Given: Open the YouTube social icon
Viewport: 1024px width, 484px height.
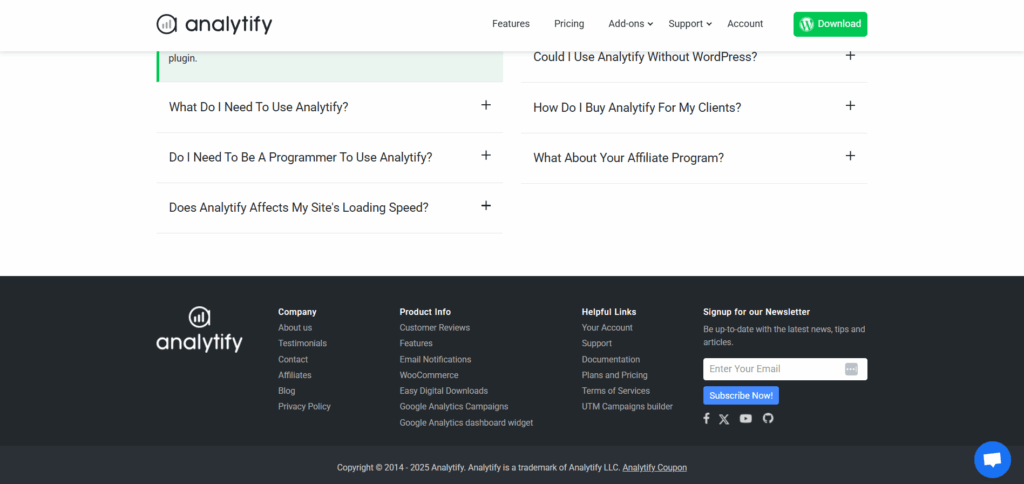Looking at the screenshot, I should (x=746, y=419).
